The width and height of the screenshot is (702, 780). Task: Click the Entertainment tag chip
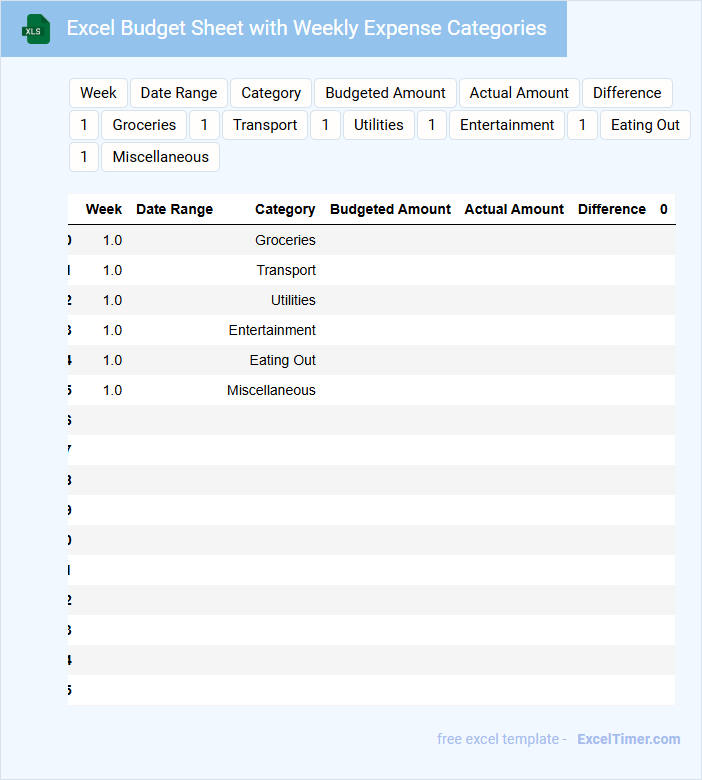coord(507,125)
